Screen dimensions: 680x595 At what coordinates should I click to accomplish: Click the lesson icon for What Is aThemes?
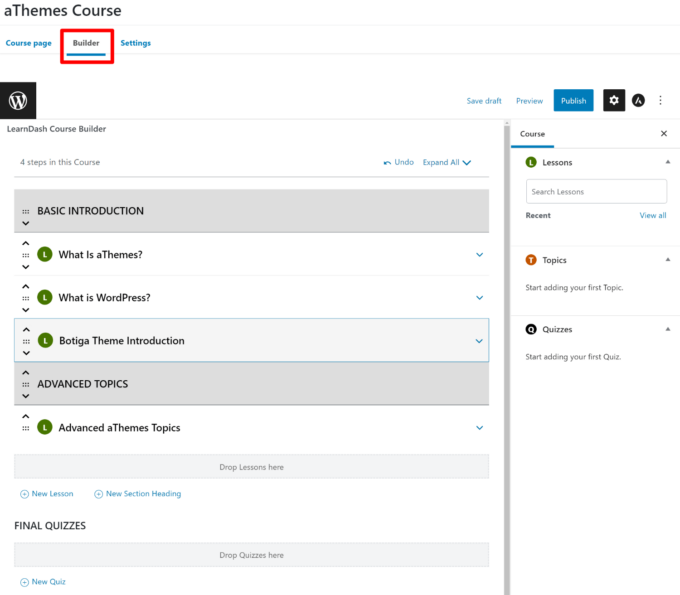[45, 255]
